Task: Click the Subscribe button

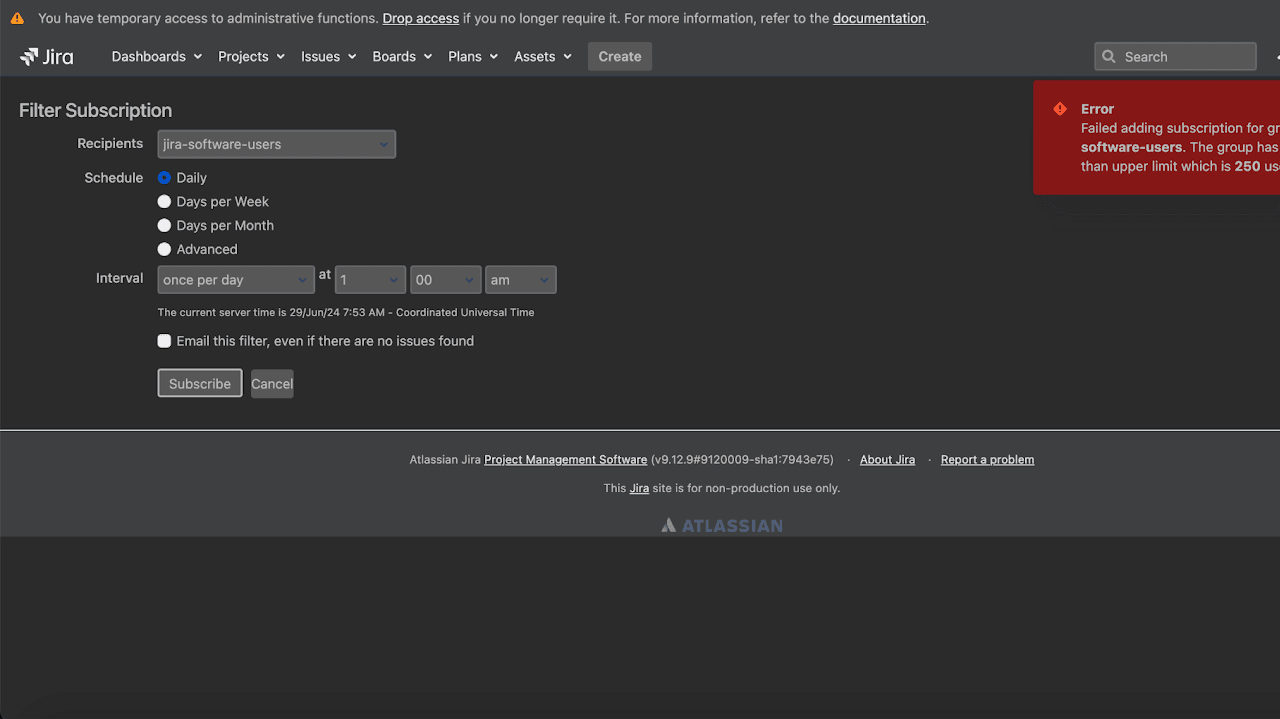Action: pos(199,383)
